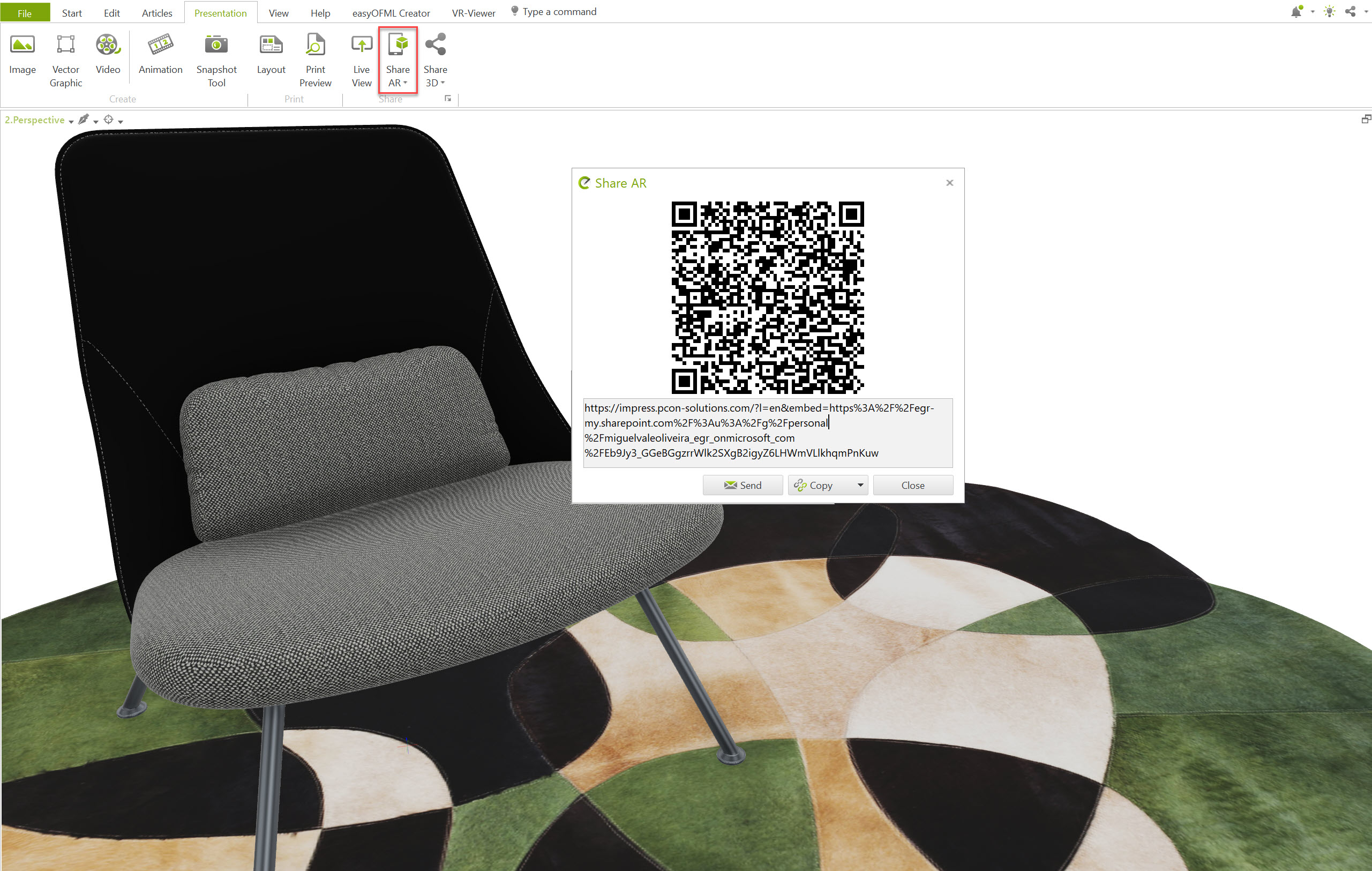This screenshot has width=1372, height=871.
Task: Click the render style brush icon in viewport
Action: 84,119
